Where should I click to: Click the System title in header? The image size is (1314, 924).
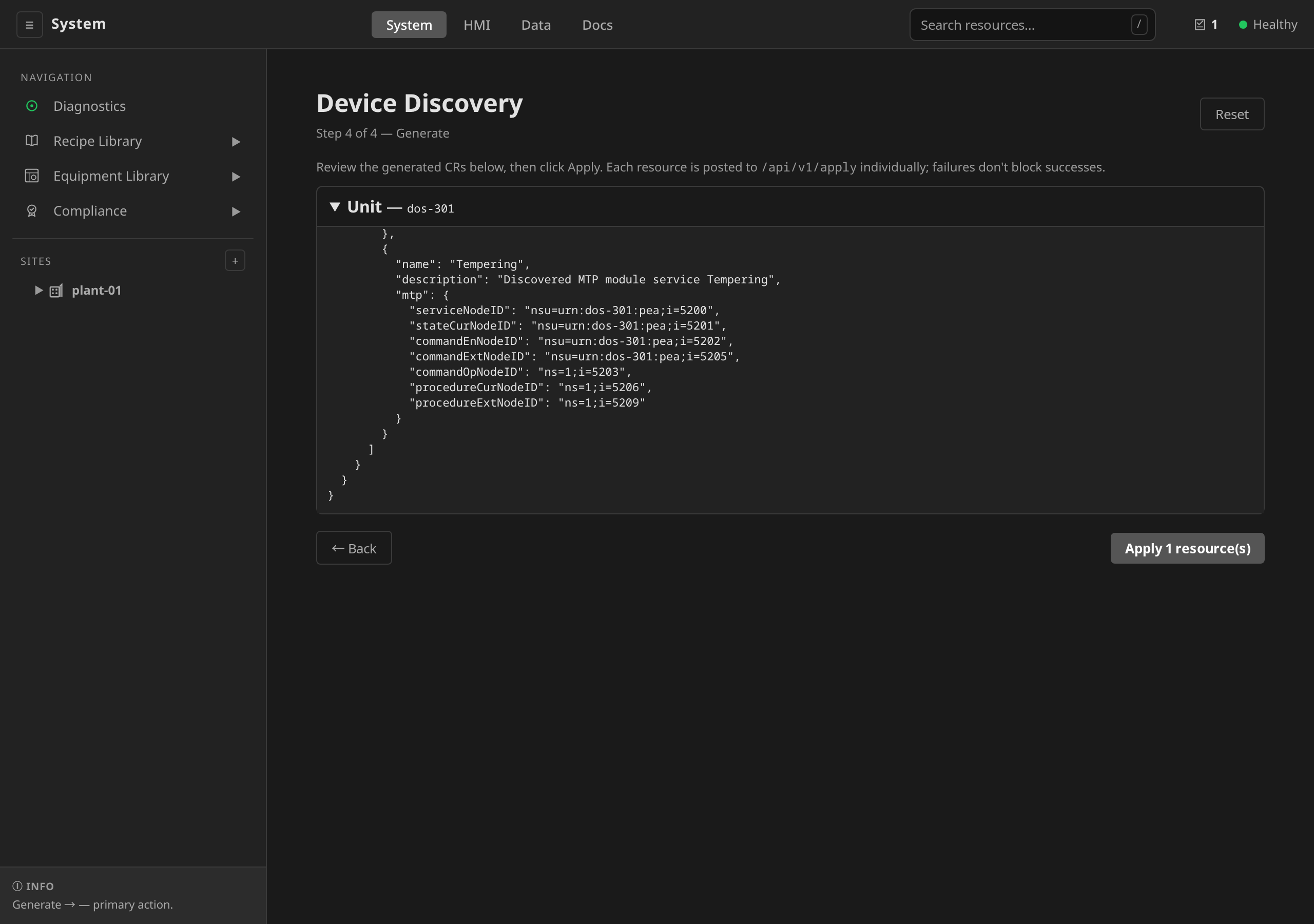[x=79, y=24]
